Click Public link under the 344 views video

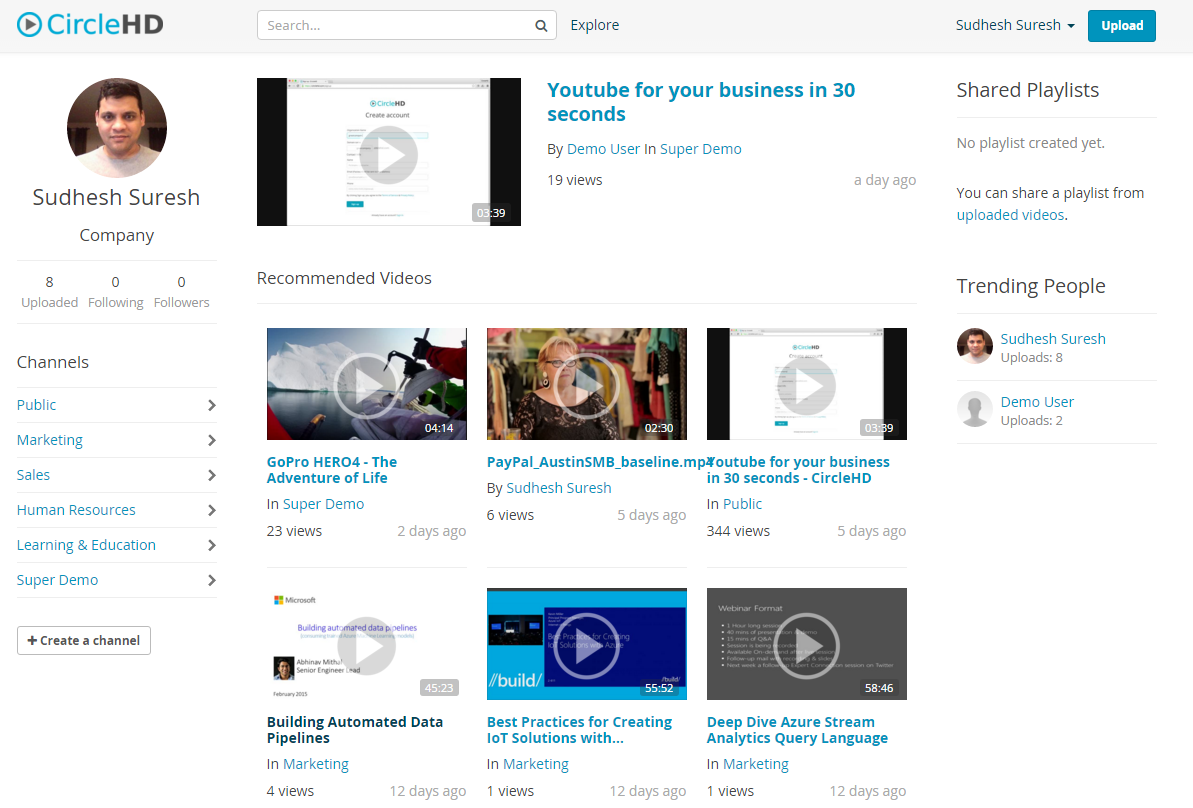coord(743,504)
